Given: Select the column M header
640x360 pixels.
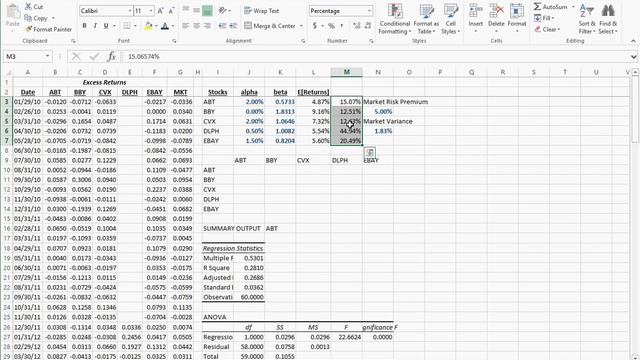Looking at the screenshot, I should [x=346, y=72].
